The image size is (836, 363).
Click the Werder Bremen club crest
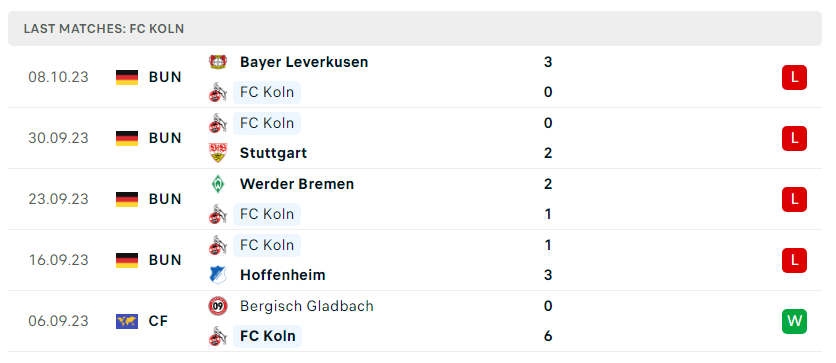coord(218,184)
